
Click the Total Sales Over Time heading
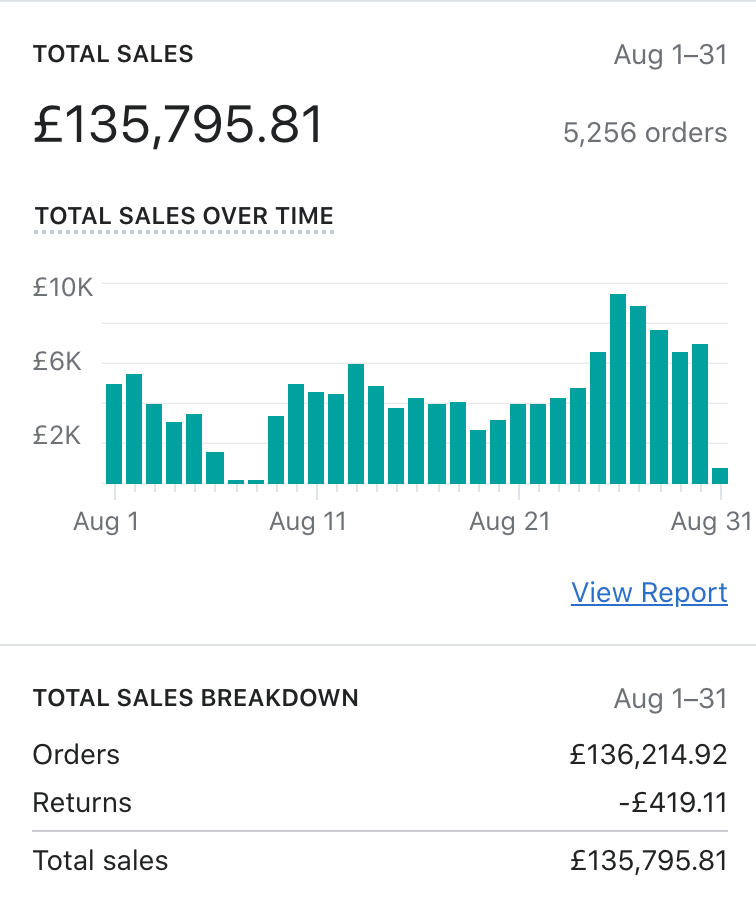click(184, 216)
